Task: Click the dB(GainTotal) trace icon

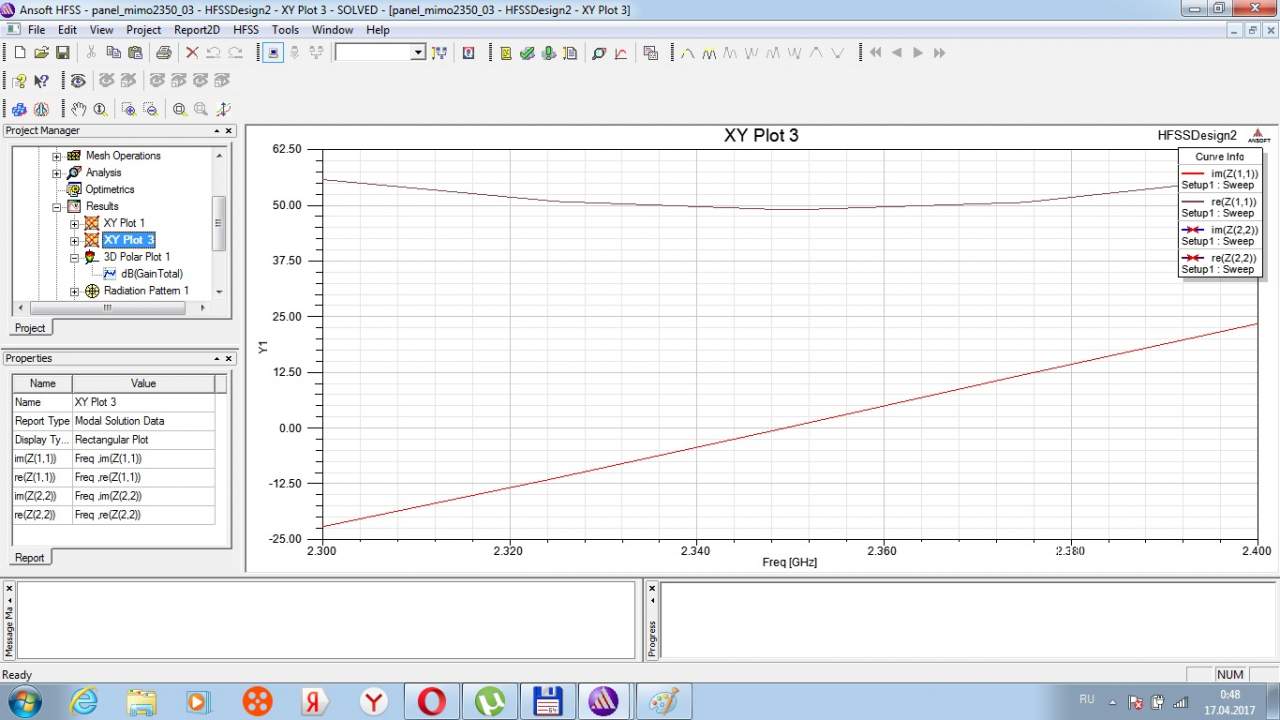Action: (110, 274)
